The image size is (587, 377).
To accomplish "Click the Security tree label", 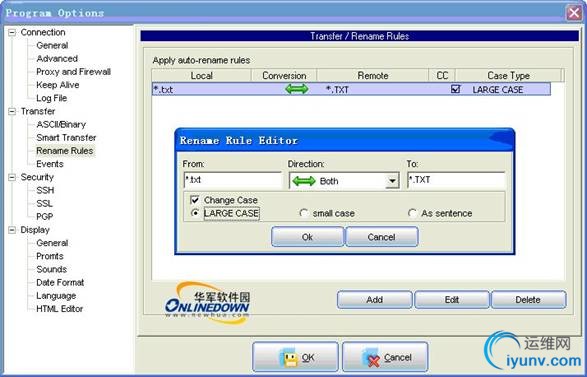I will coord(37,177).
